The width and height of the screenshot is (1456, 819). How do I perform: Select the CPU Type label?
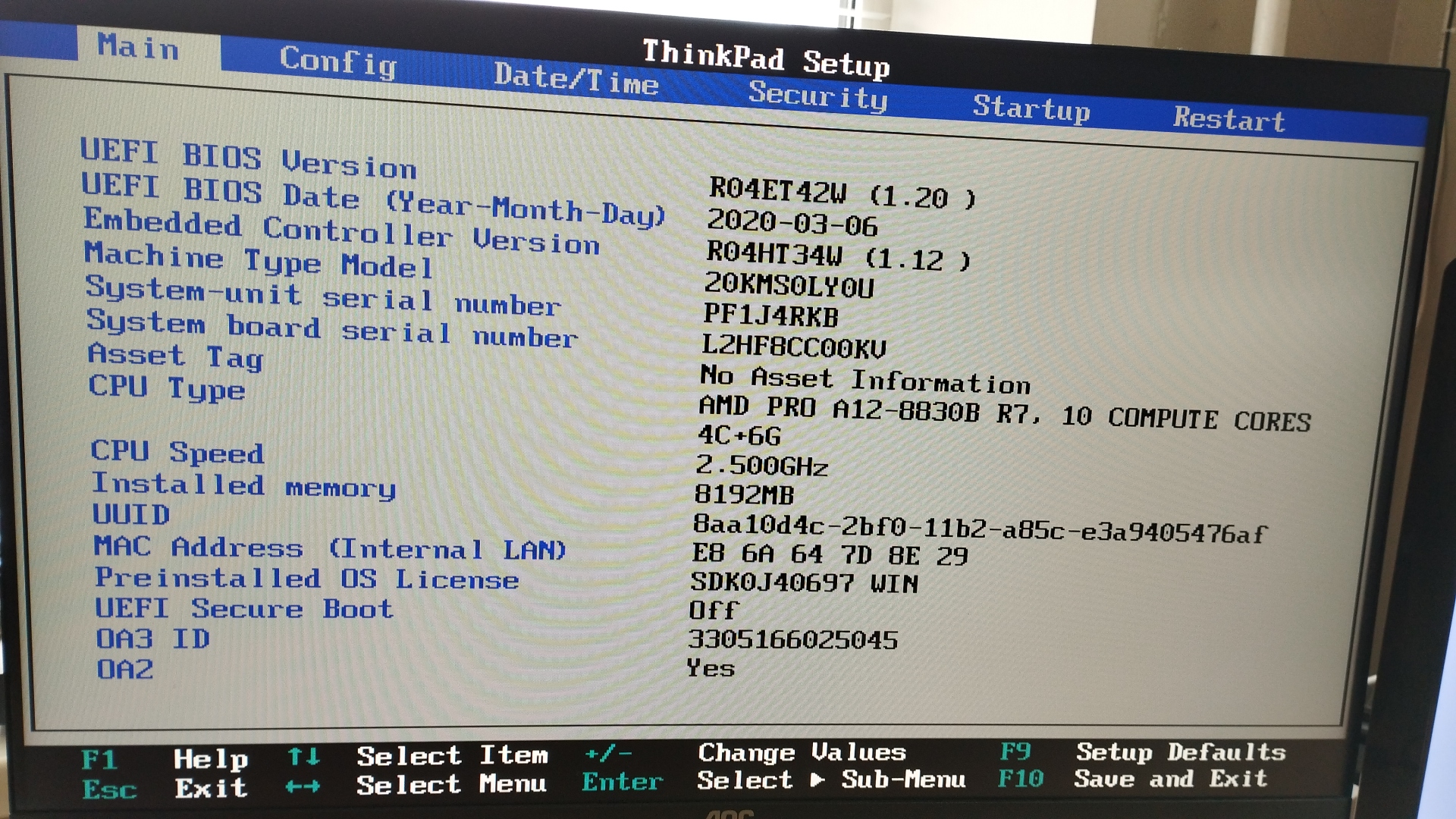[167, 388]
